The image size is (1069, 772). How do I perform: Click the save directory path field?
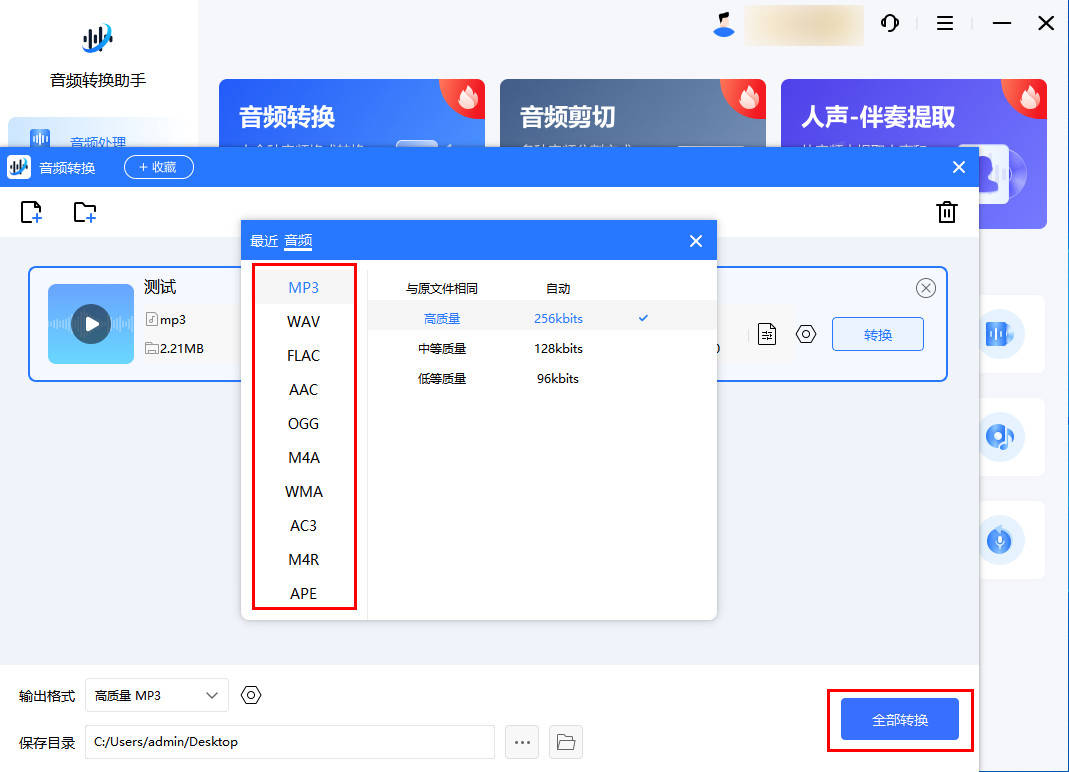pyautogui.click(x=289, y=742)
